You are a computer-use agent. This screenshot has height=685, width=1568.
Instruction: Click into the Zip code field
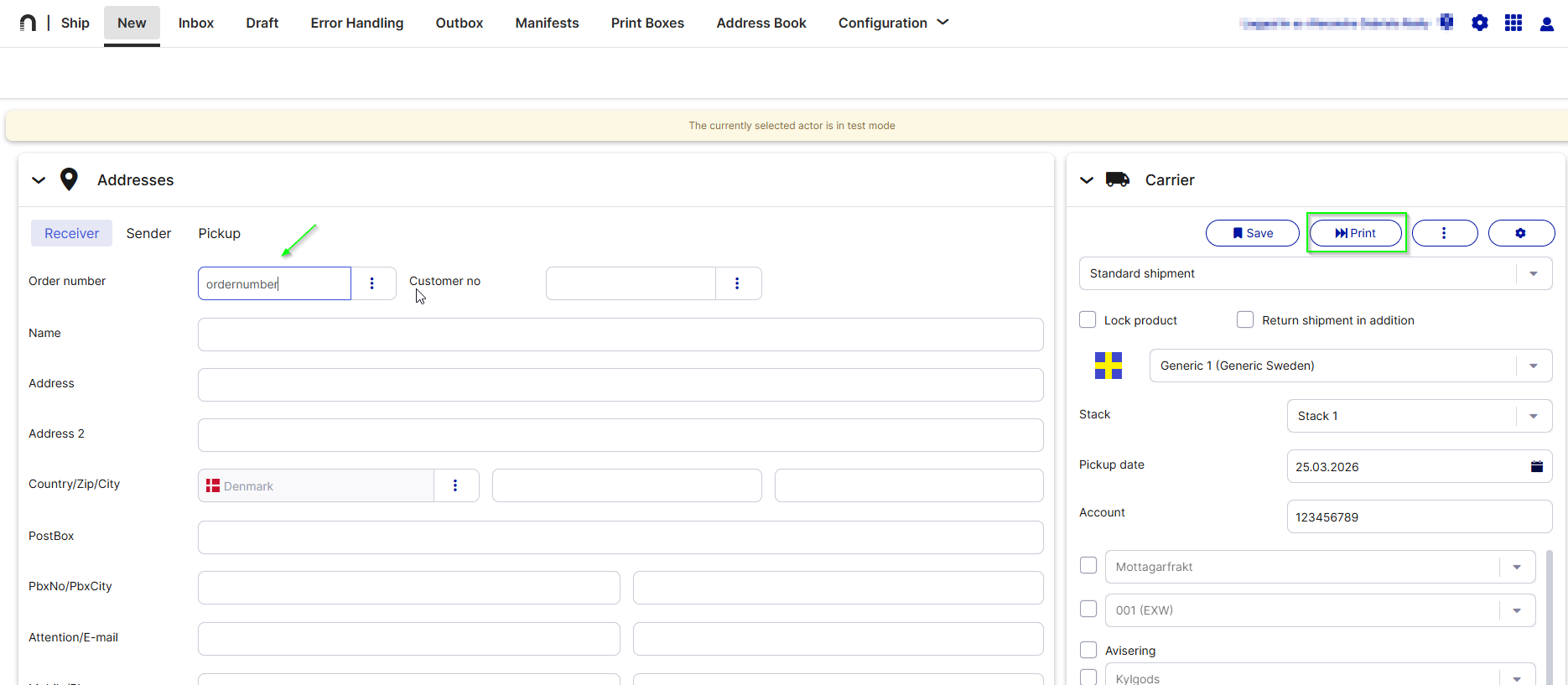pos(627,485)
